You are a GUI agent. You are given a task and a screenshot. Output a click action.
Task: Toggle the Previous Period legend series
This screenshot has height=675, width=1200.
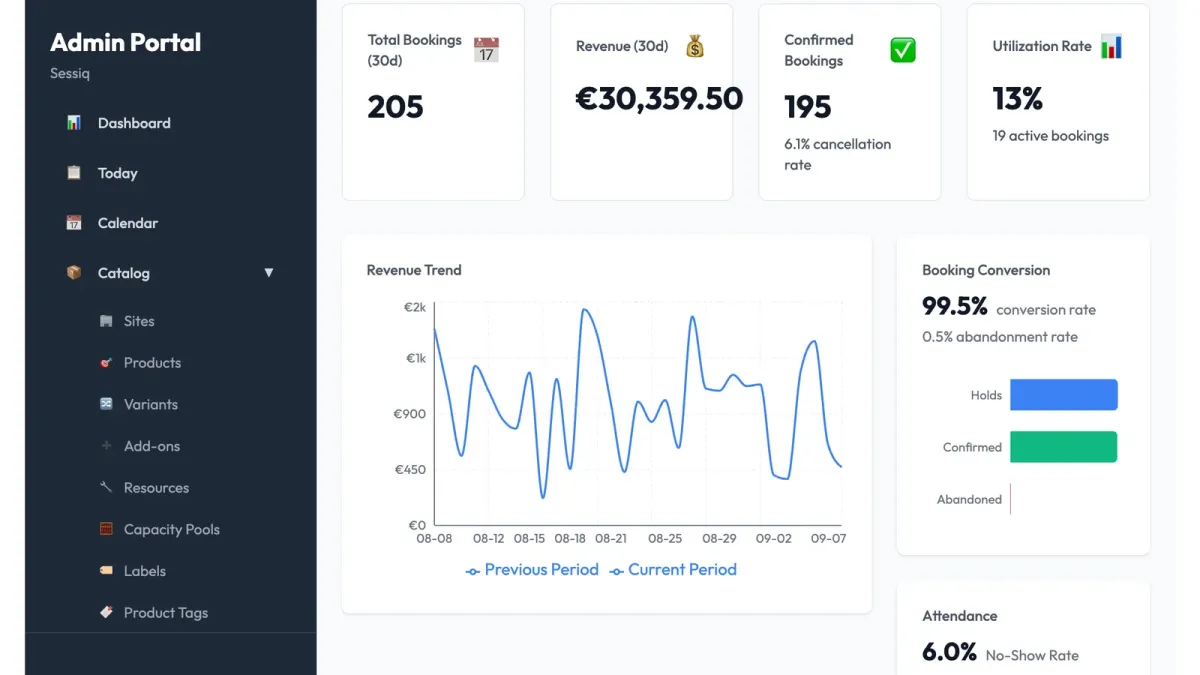(532, 570)
